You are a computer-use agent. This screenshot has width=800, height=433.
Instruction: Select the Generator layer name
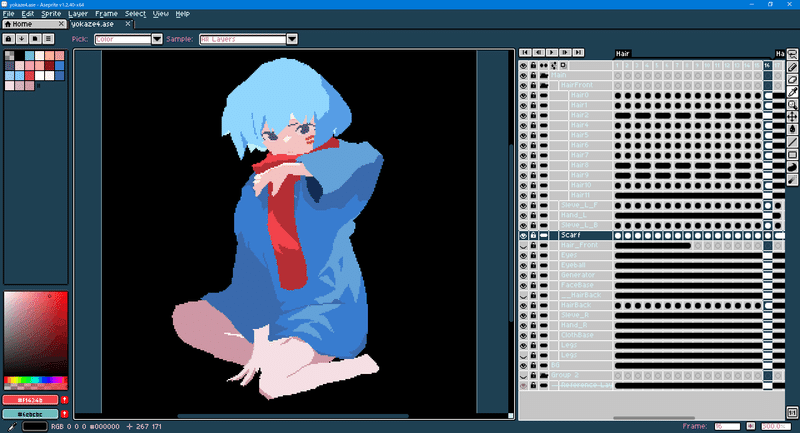tap(578, 275)
